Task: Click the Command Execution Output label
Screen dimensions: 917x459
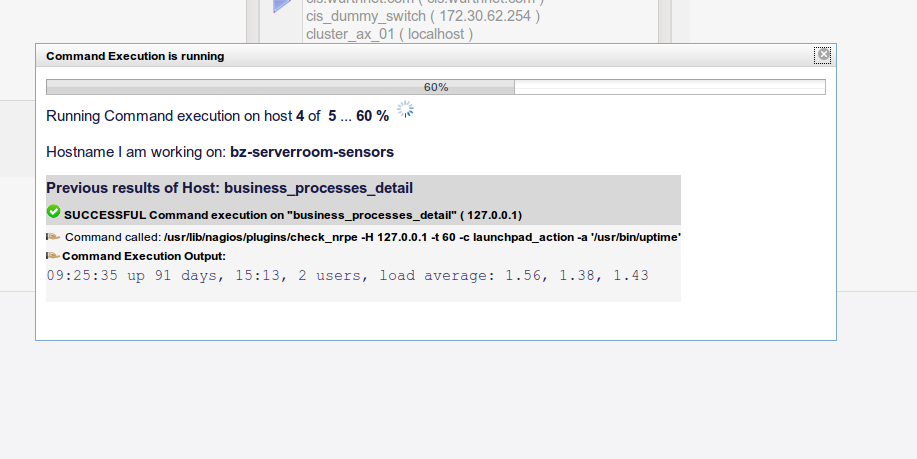Action: (x=144, y=256)
